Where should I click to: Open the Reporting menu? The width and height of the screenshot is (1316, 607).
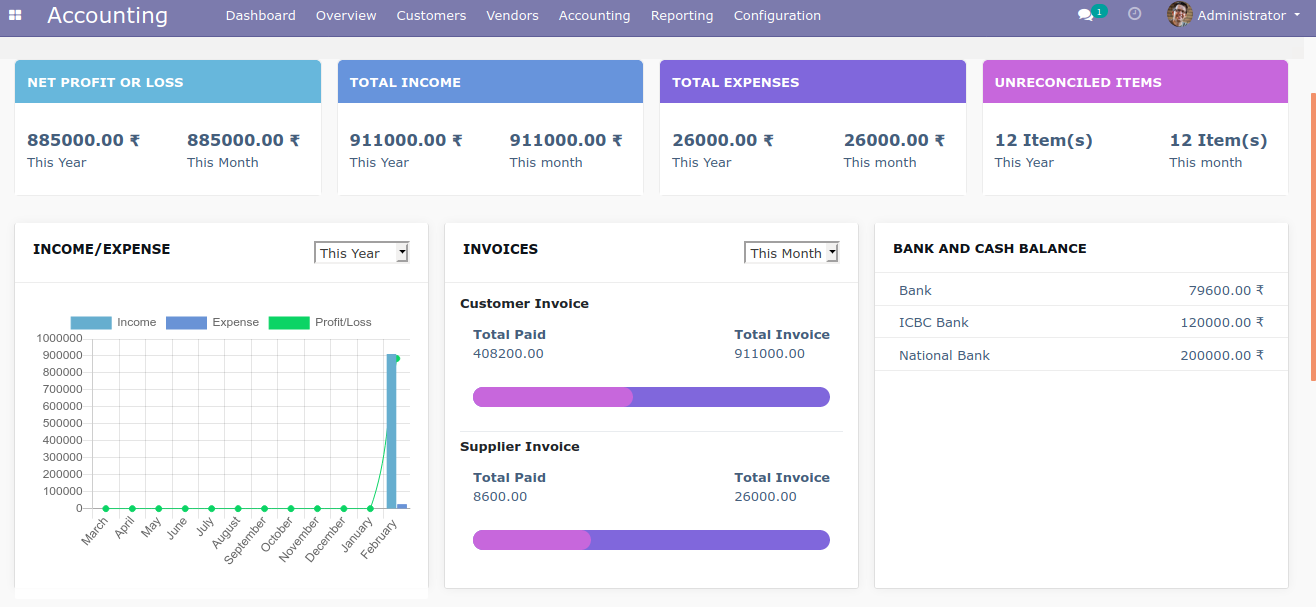(682, 15)
